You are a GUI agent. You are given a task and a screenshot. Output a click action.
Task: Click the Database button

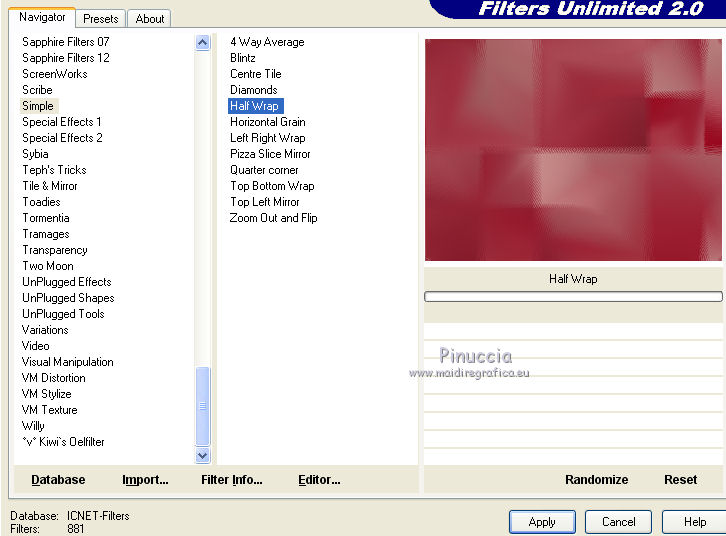[x=58, y=480]
